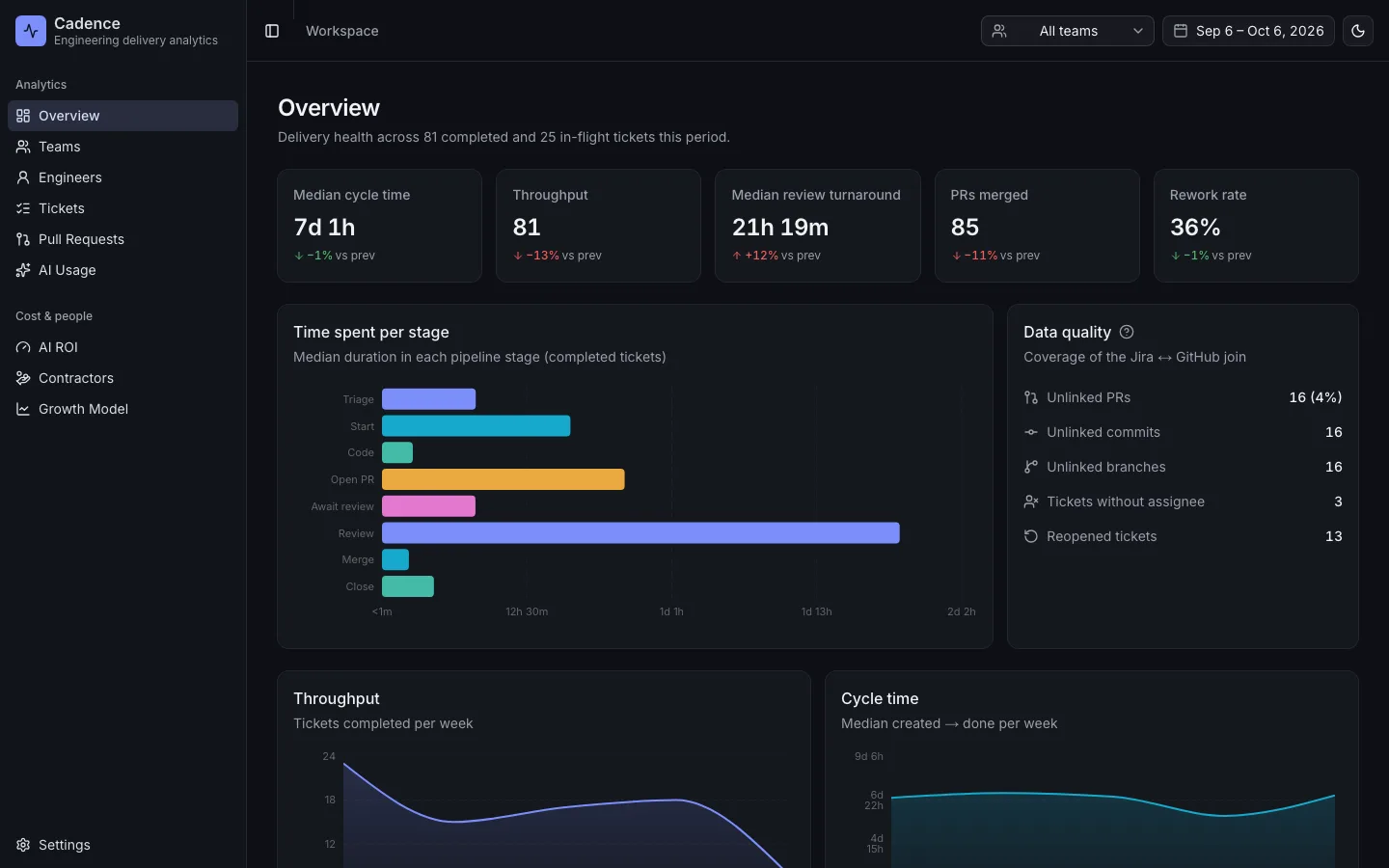Click the Tickets without assignee icon
This screenshot has height=868, width=1389.
point(1031,502)
